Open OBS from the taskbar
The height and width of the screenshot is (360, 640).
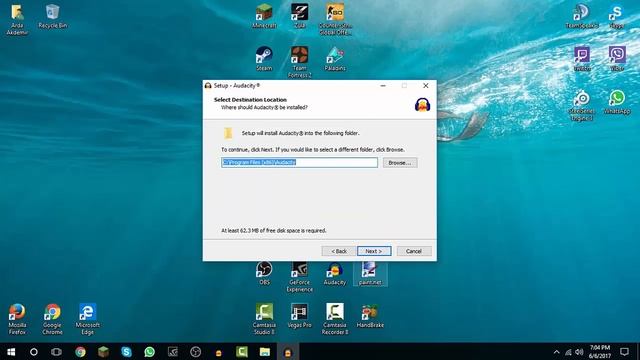click(196, 351)
